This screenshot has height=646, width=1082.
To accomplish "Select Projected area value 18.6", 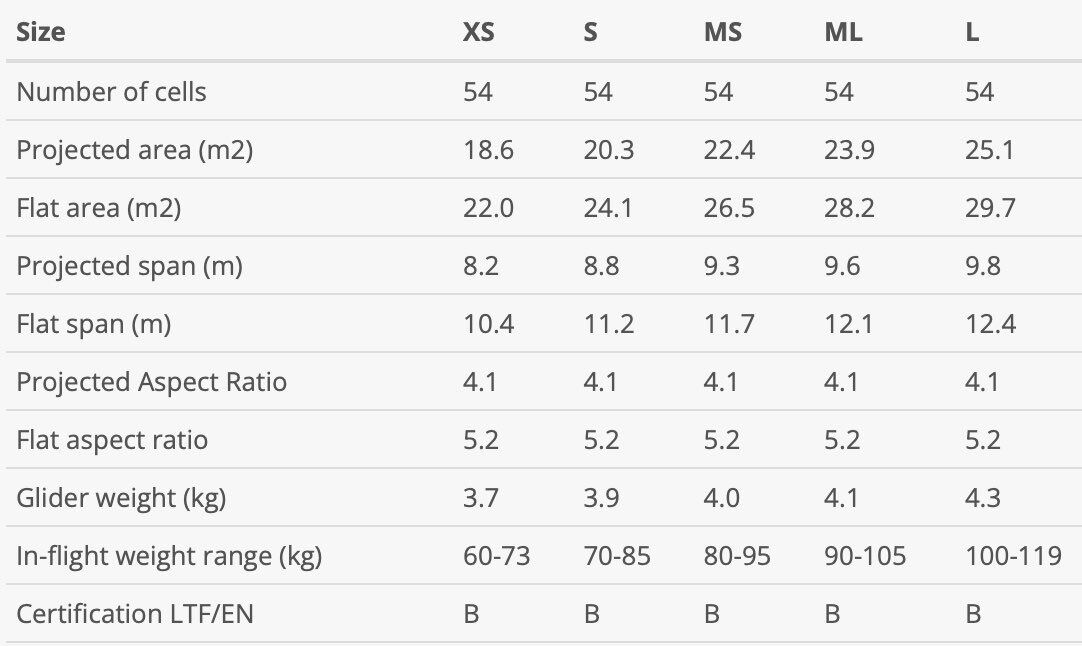I will click(488, 150).
